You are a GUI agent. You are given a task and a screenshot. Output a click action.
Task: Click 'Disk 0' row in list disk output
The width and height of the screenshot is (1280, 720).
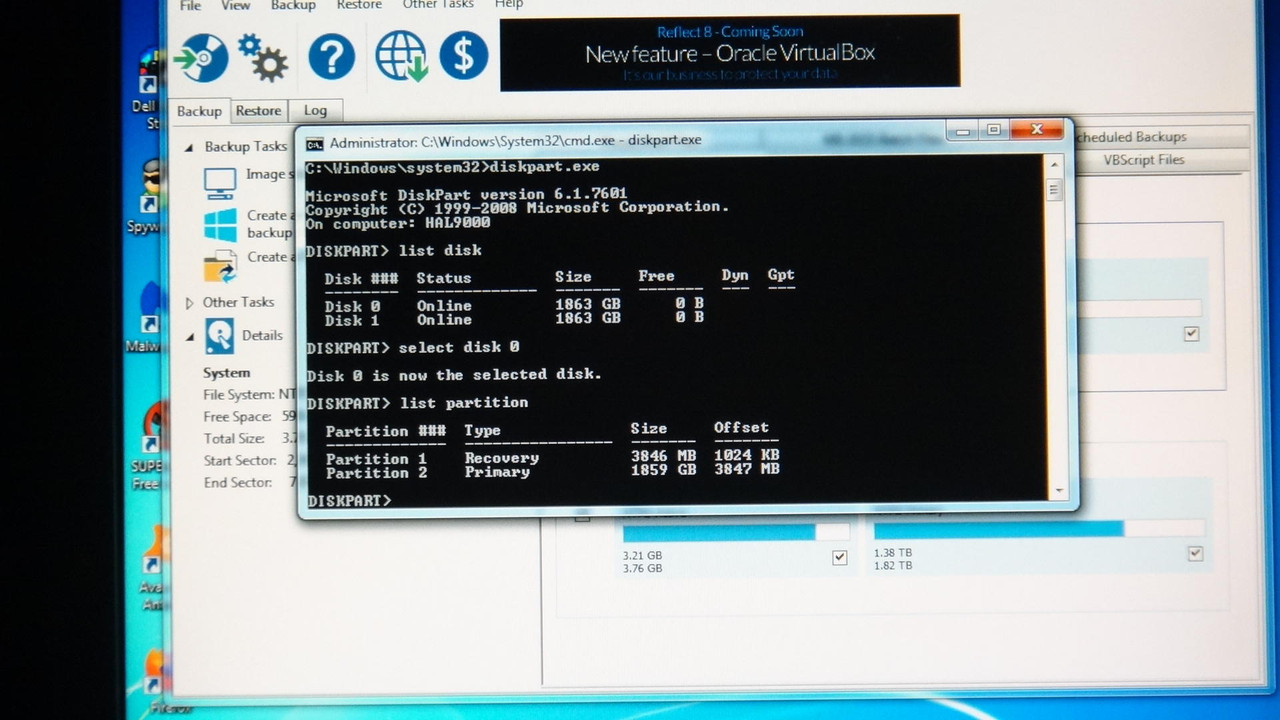515,305
